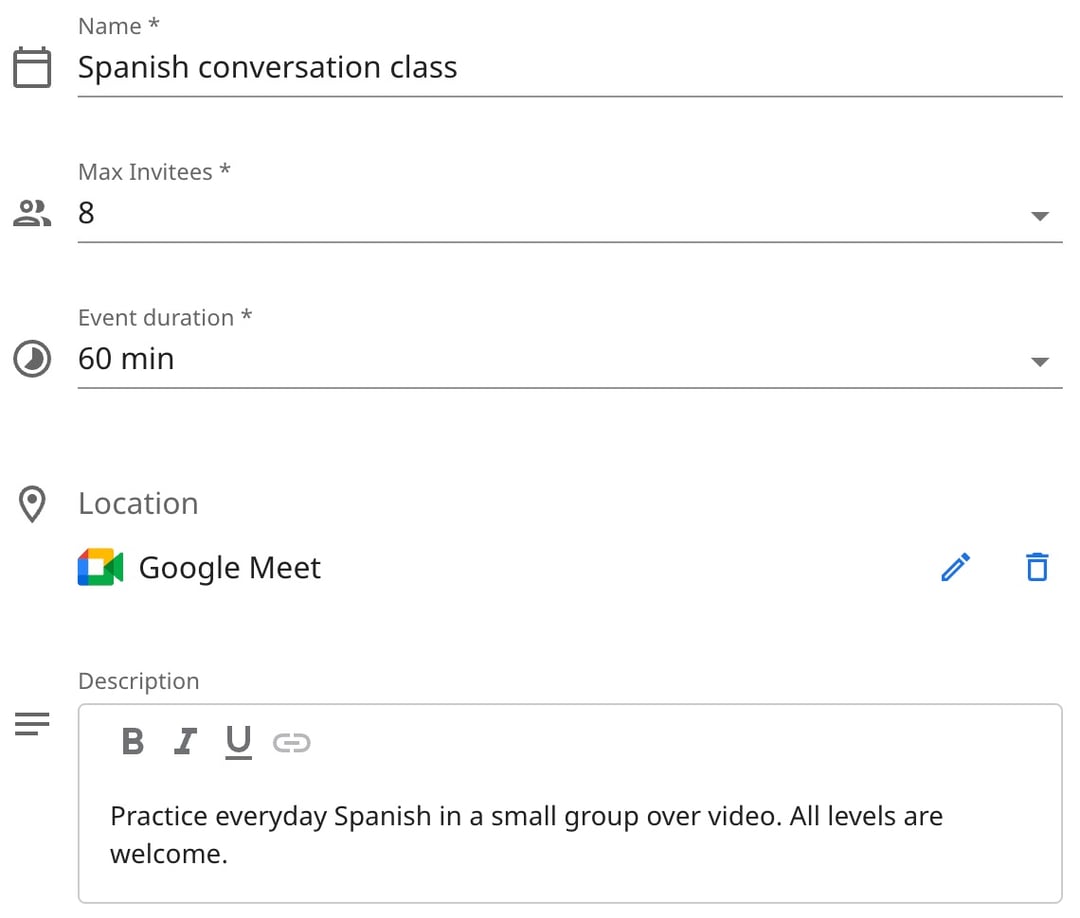Click the clock icon beside Event duration
The image size is (1080, 918).
[32, 359]
